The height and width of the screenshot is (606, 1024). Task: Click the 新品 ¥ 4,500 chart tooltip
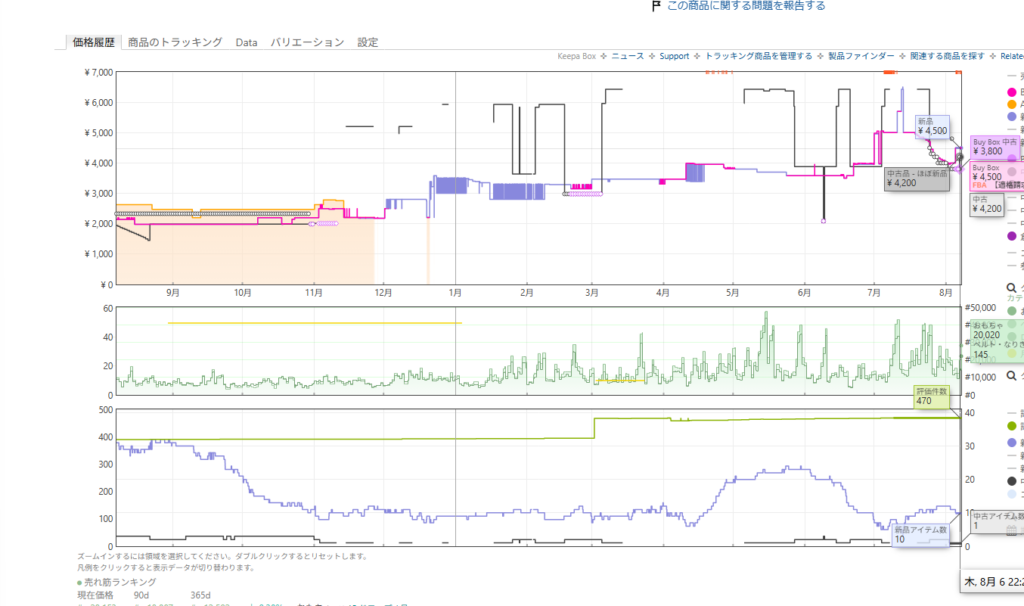click(x=932, y=127)
